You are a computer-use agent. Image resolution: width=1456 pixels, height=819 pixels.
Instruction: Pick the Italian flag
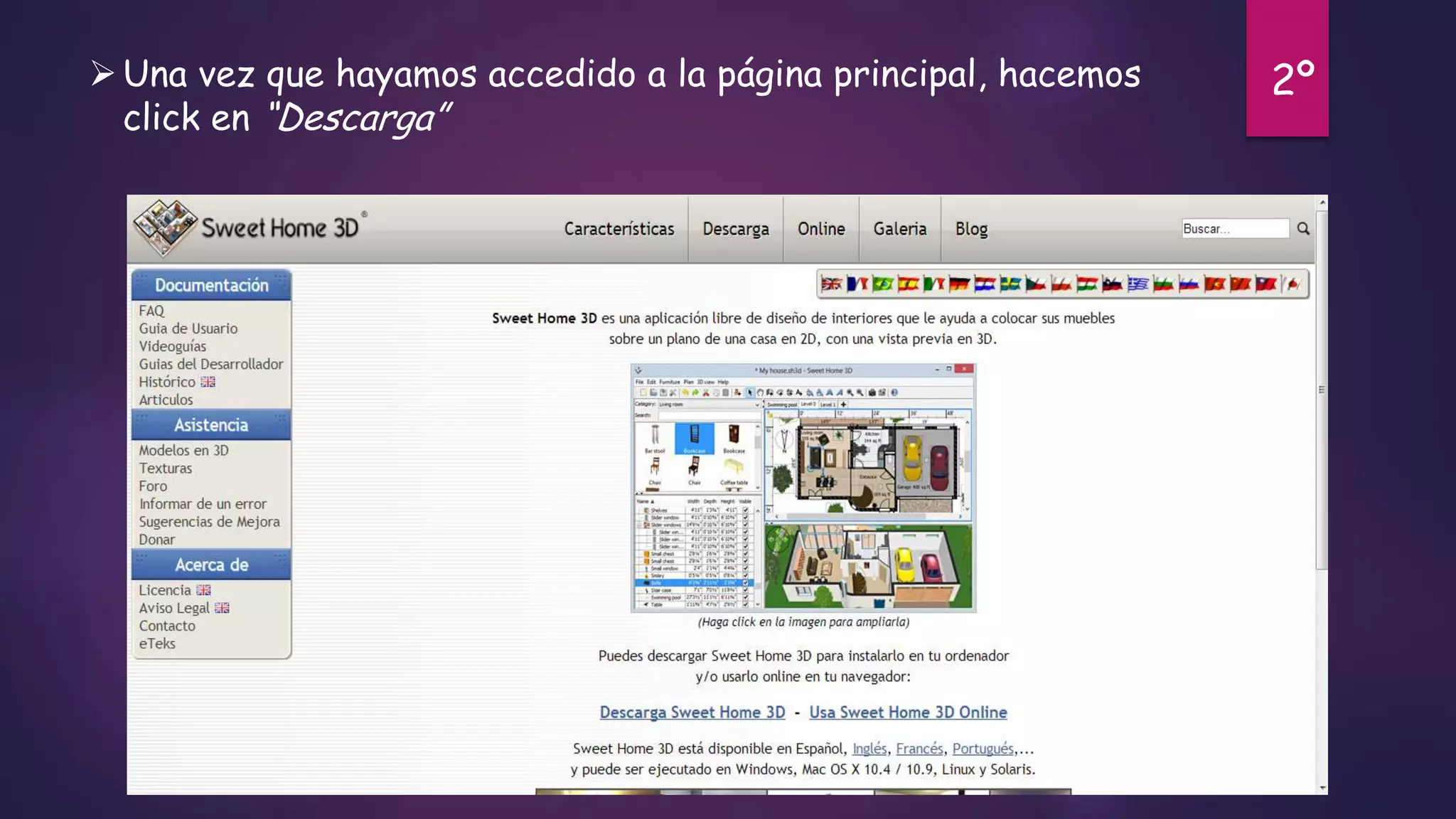tap(933, 284)
